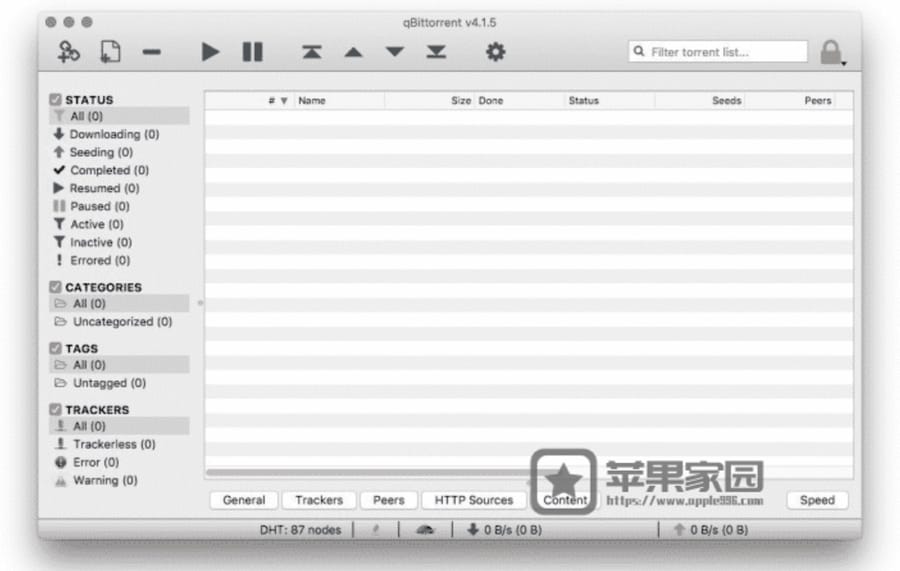Open the lock icon dropdown arrow
Image resolution: width=900 pixels, height=571 pixels.
tap(844, 63)
